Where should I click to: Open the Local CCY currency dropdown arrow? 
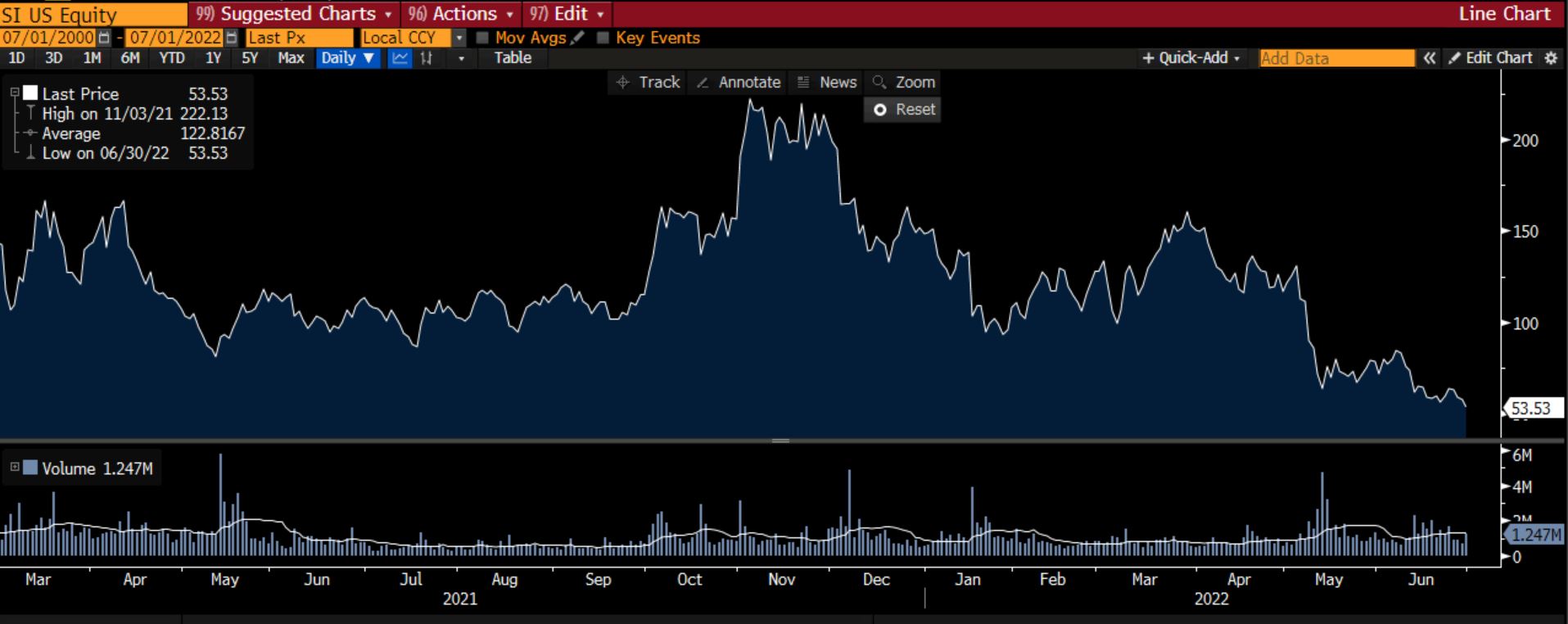click(x=459, y=38)
